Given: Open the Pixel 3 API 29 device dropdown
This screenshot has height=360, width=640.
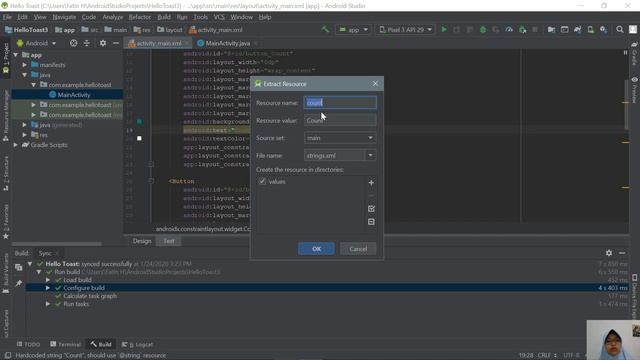Looking at the screenshot, I should pos(405,29).
